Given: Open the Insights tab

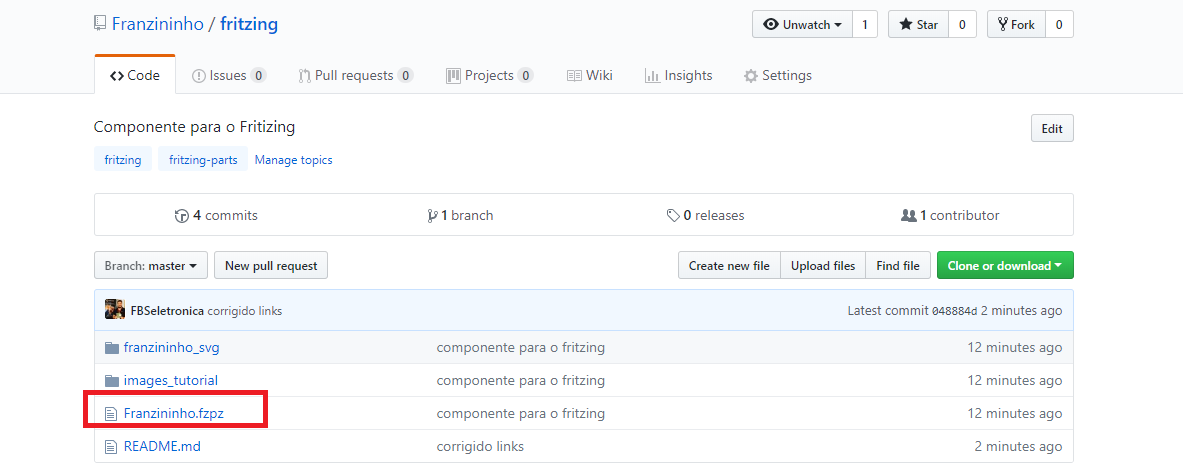Looking at the screenshot, I should click(x=678, y=75).
